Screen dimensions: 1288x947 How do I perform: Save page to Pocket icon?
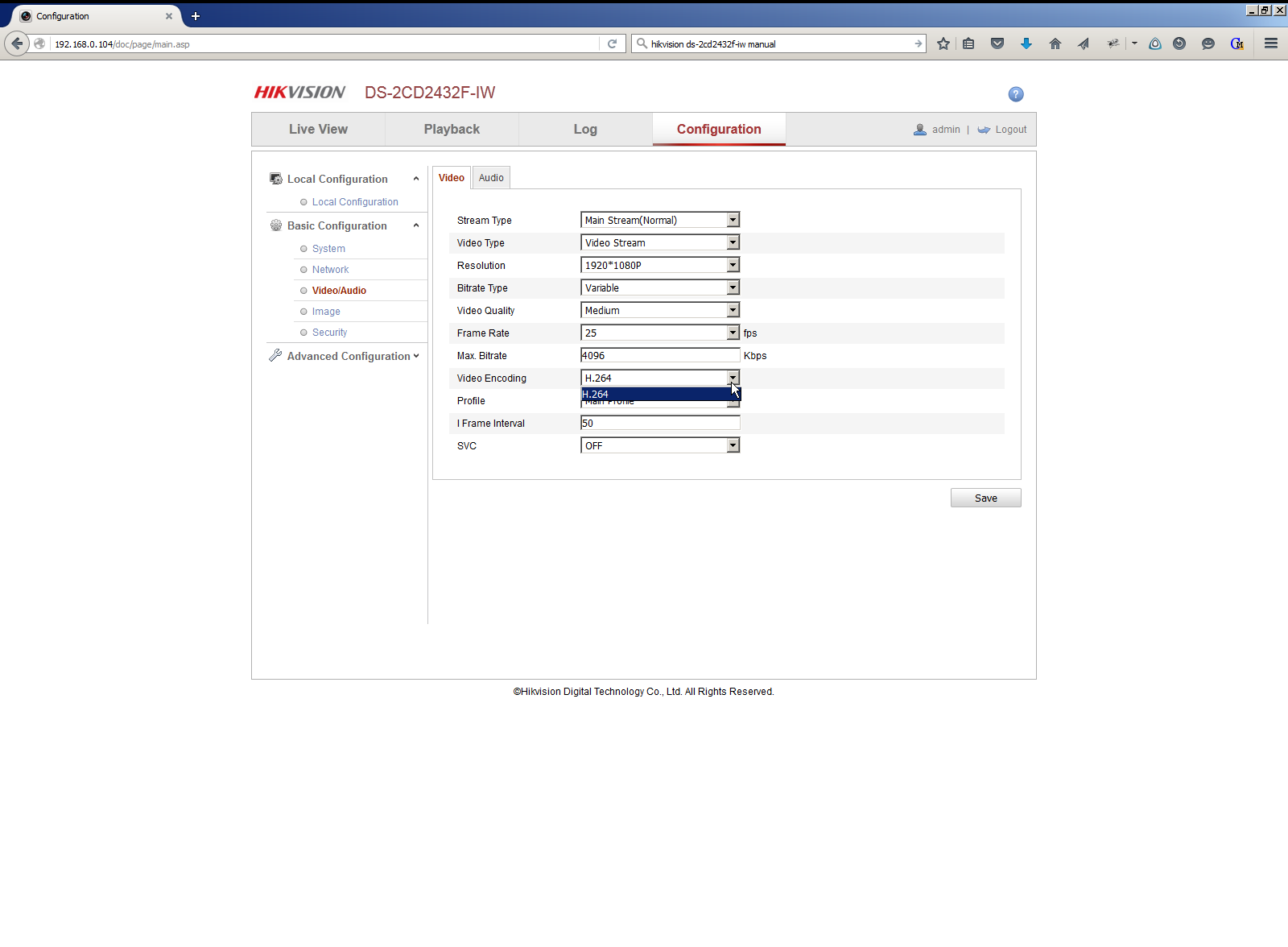pos(997,43)
